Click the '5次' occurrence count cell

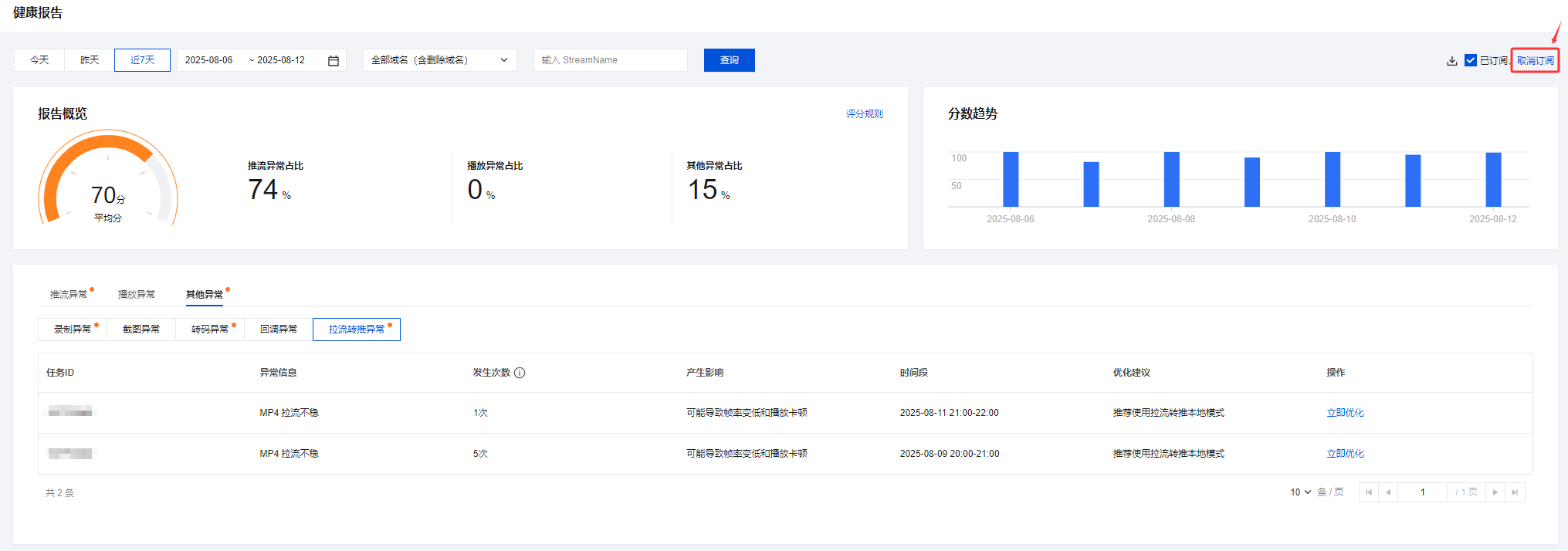click(x=480, y=454)
